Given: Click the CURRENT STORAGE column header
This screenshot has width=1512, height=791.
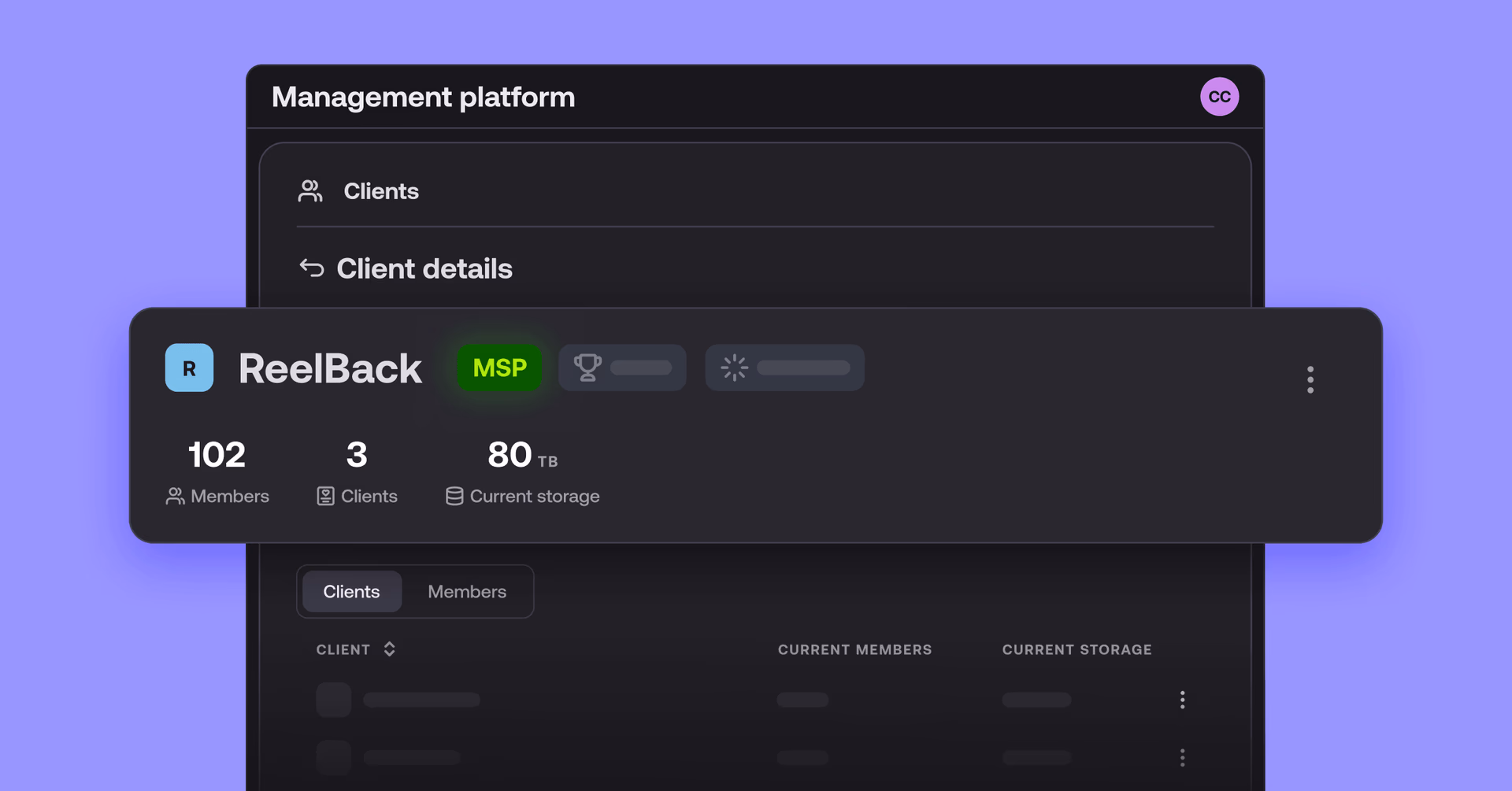Looking at the screenshot, I should tap(1077, 649).
